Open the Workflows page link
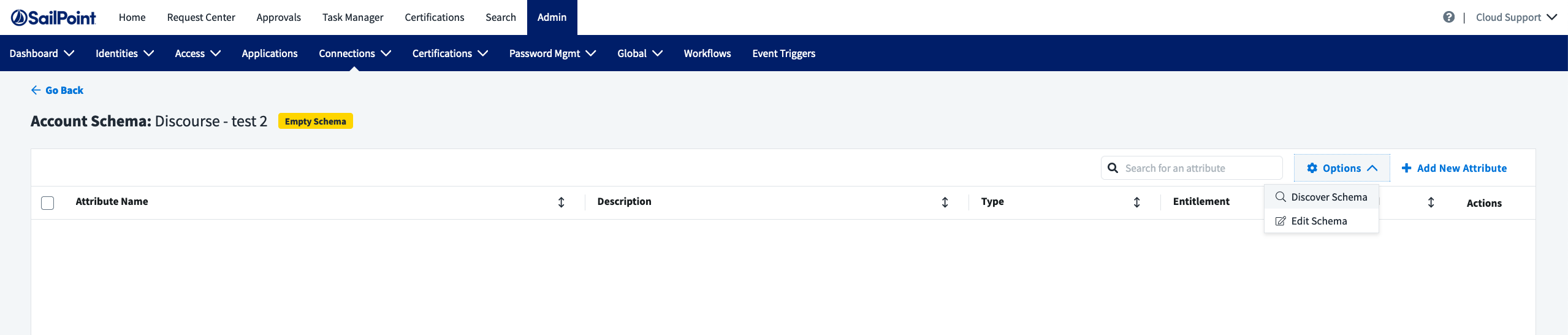 (707, 53)
